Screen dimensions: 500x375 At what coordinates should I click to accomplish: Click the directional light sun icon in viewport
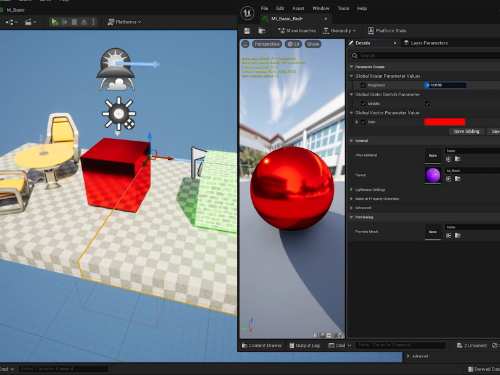point(119,114)
